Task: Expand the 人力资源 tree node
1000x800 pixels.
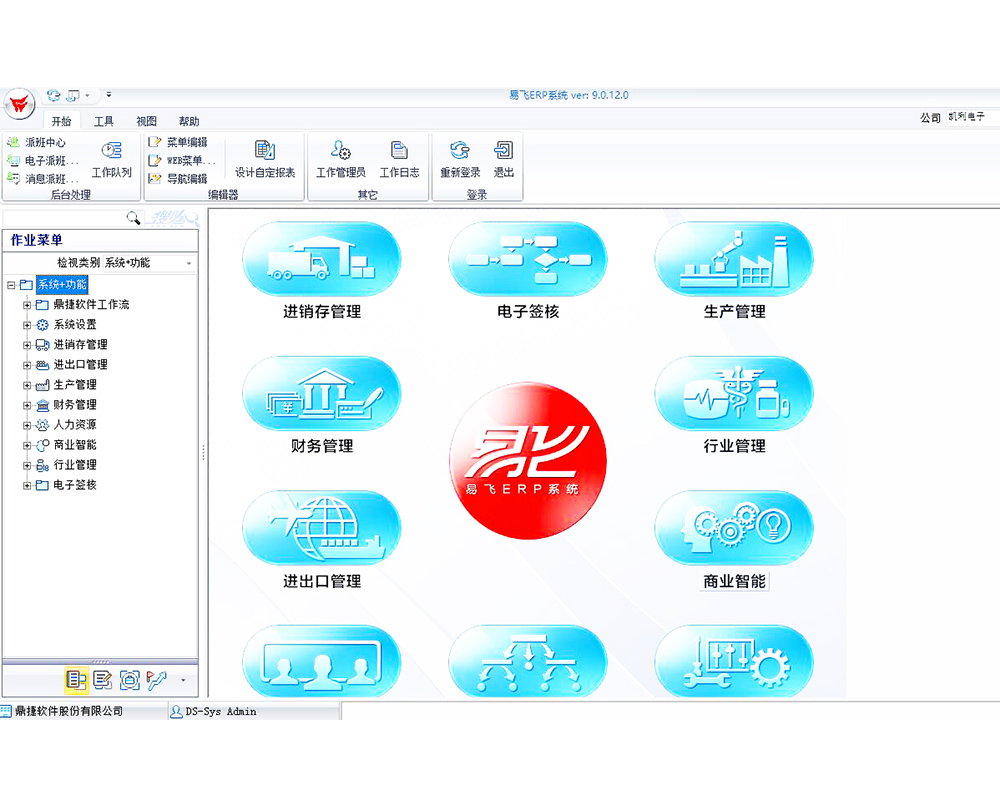Action: [27, 426]
